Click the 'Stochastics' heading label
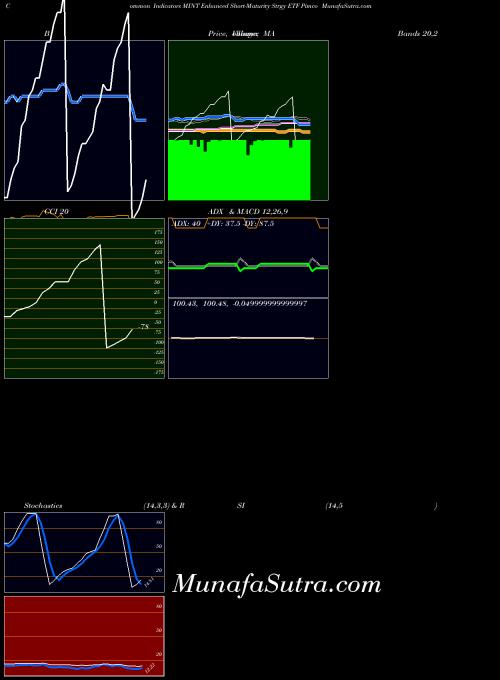Screen dimensions: 500x680 (x=43, y=506)
